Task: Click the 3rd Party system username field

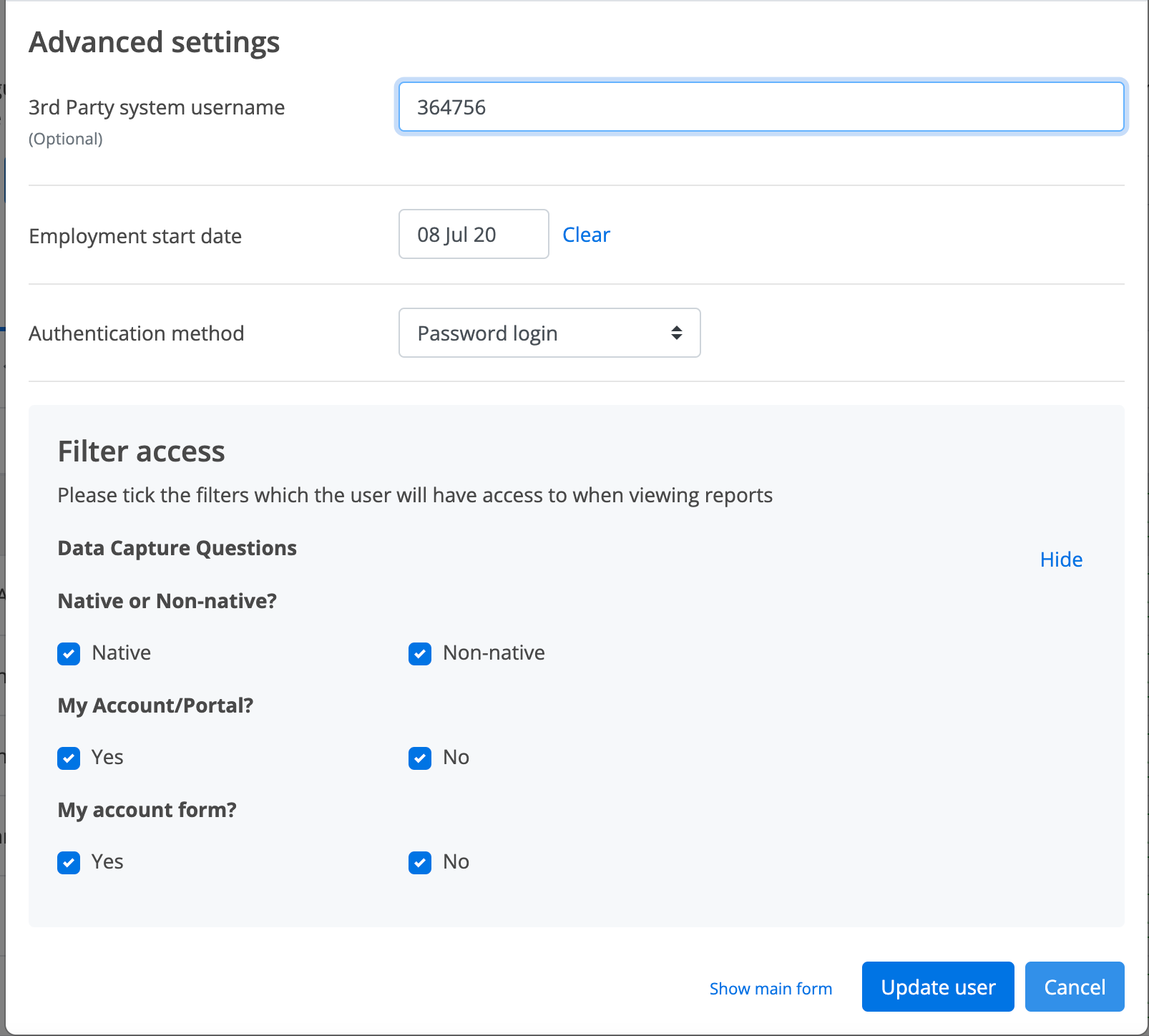Action: pos(761,107)
